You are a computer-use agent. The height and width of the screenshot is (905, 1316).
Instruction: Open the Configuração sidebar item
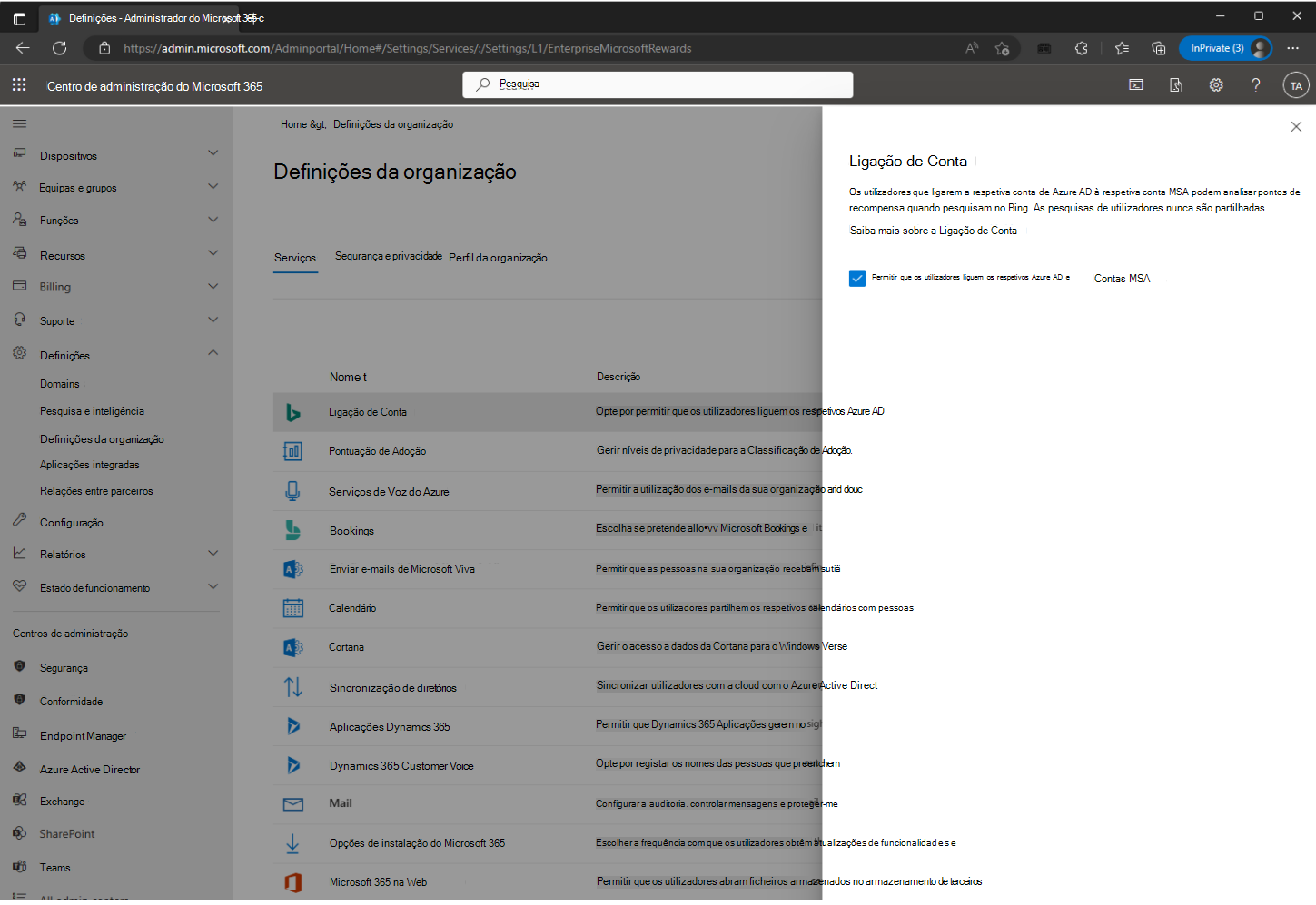[x=72, y=523]
